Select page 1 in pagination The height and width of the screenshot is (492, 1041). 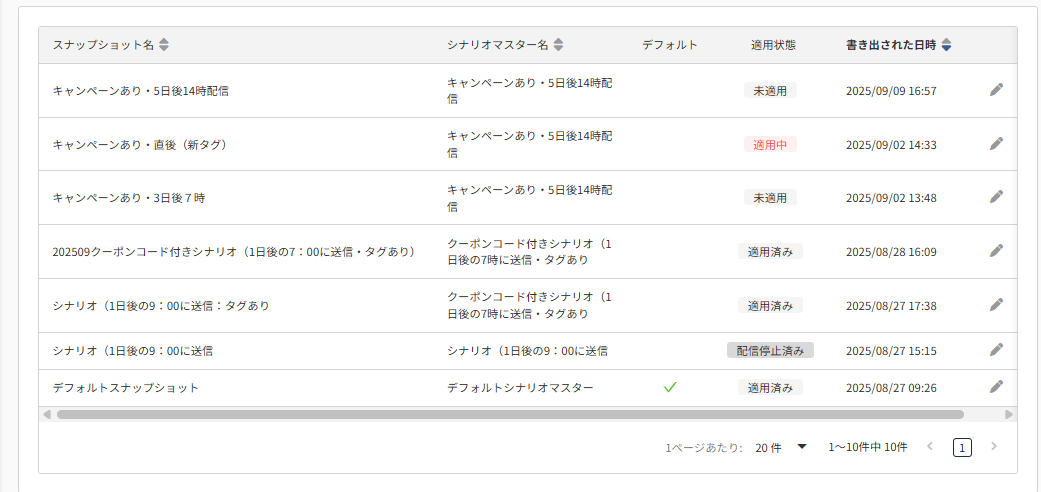point(962,447)
